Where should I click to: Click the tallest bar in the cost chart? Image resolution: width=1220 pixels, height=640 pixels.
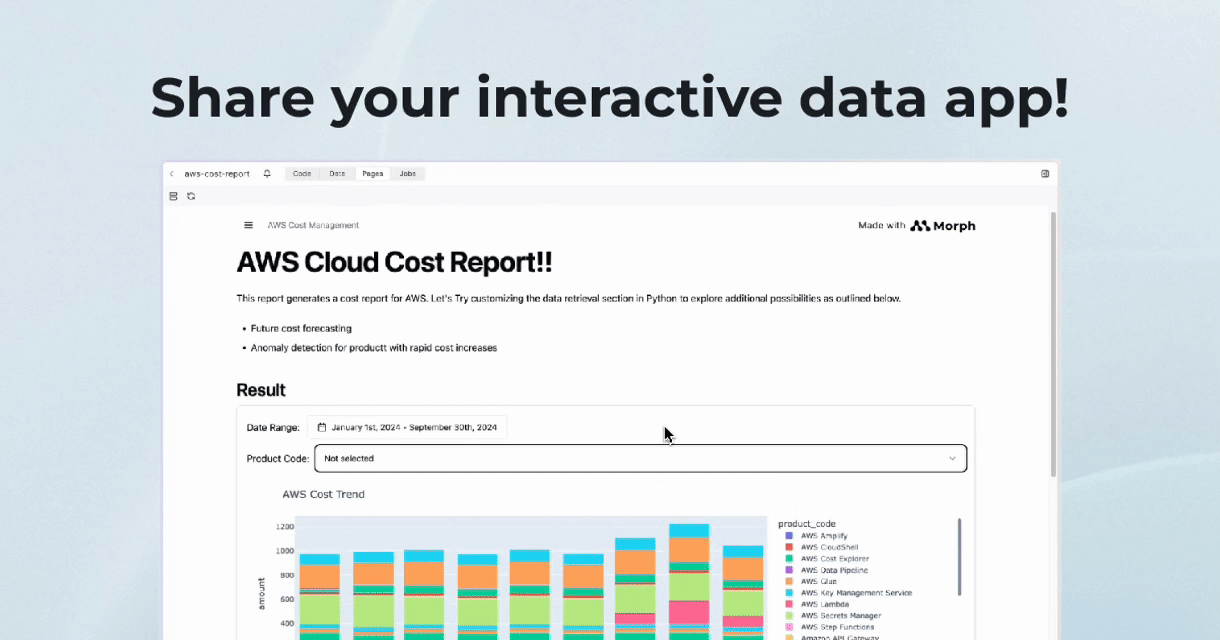tap(689, 581)
